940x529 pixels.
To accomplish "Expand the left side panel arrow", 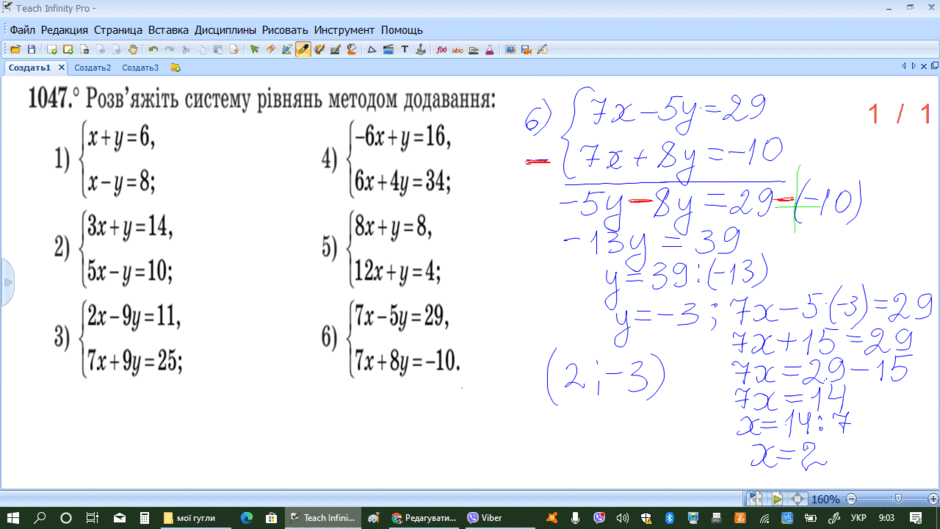I will click(x=7, y=282).
